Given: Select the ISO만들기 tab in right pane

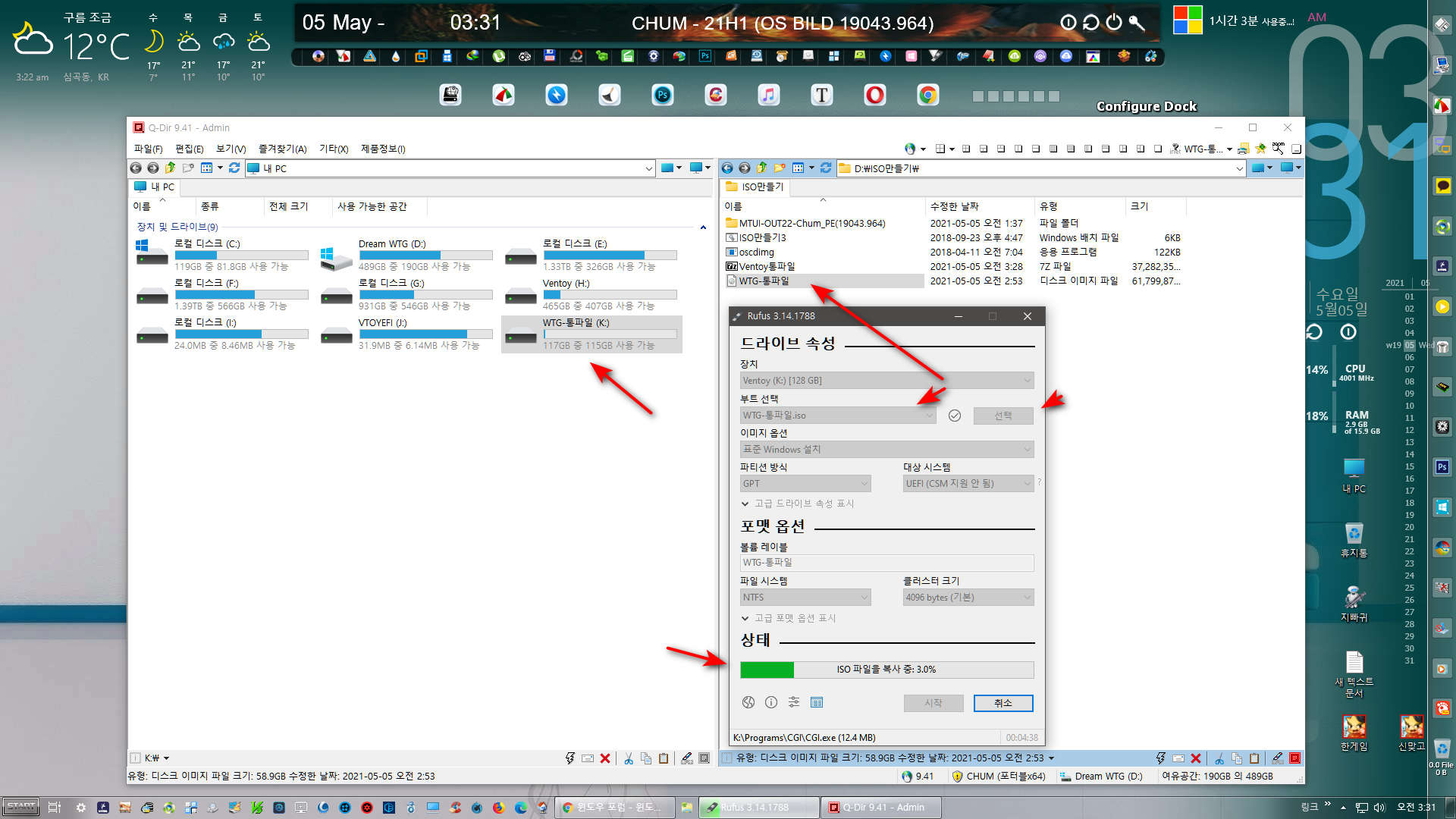Looking at the screenshot, I should 755,187.
